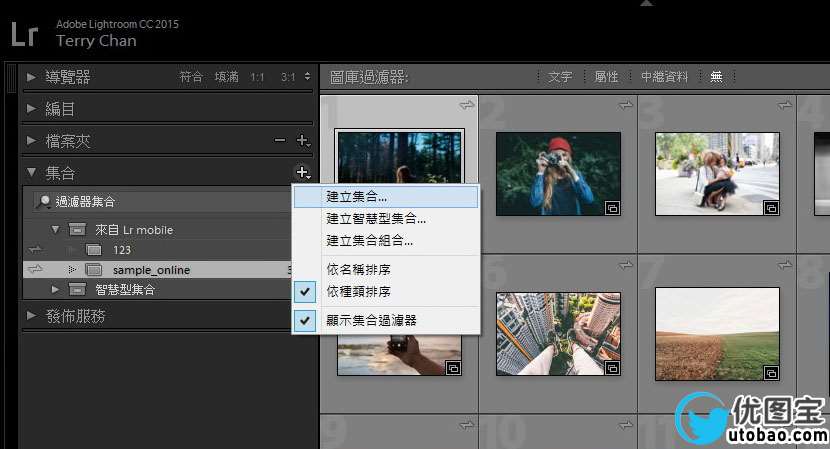Switch library filter to 屬性
The height and width of the screenshot is (449, 830).
[x=606, y=77]
